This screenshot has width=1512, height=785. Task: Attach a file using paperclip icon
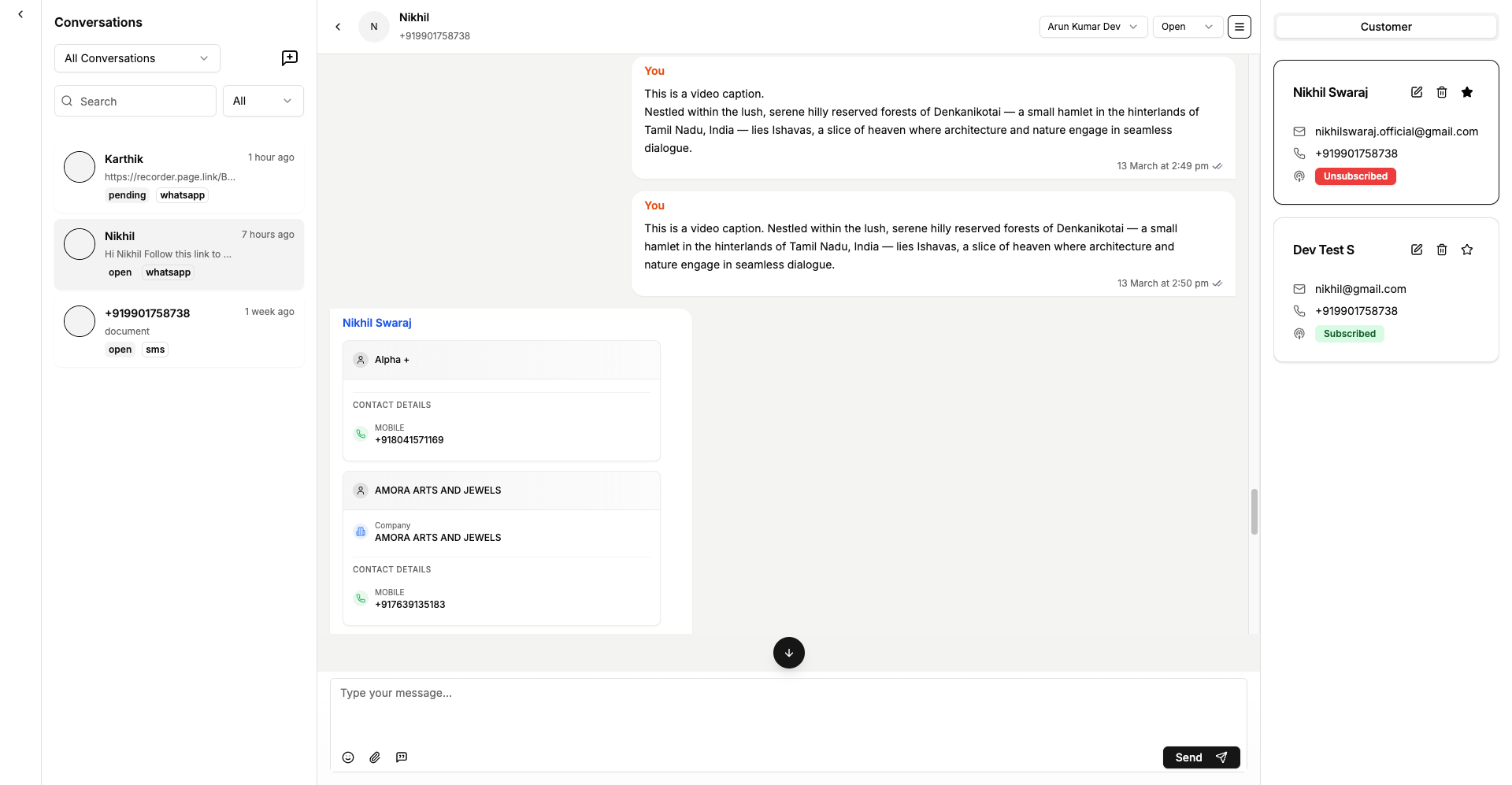coord(375,757)
